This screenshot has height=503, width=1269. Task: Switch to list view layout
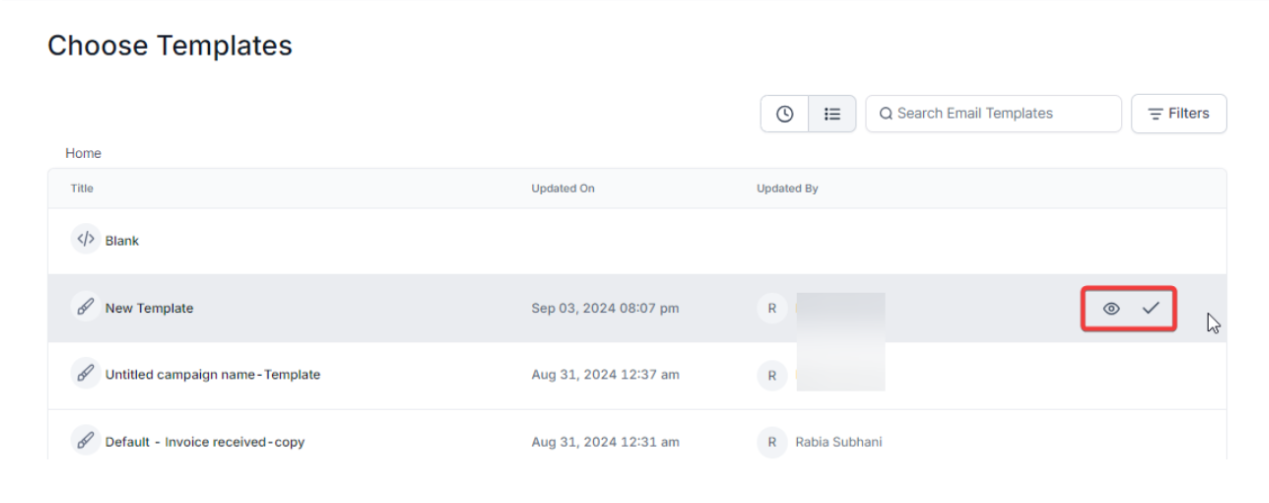click(832, 114)
